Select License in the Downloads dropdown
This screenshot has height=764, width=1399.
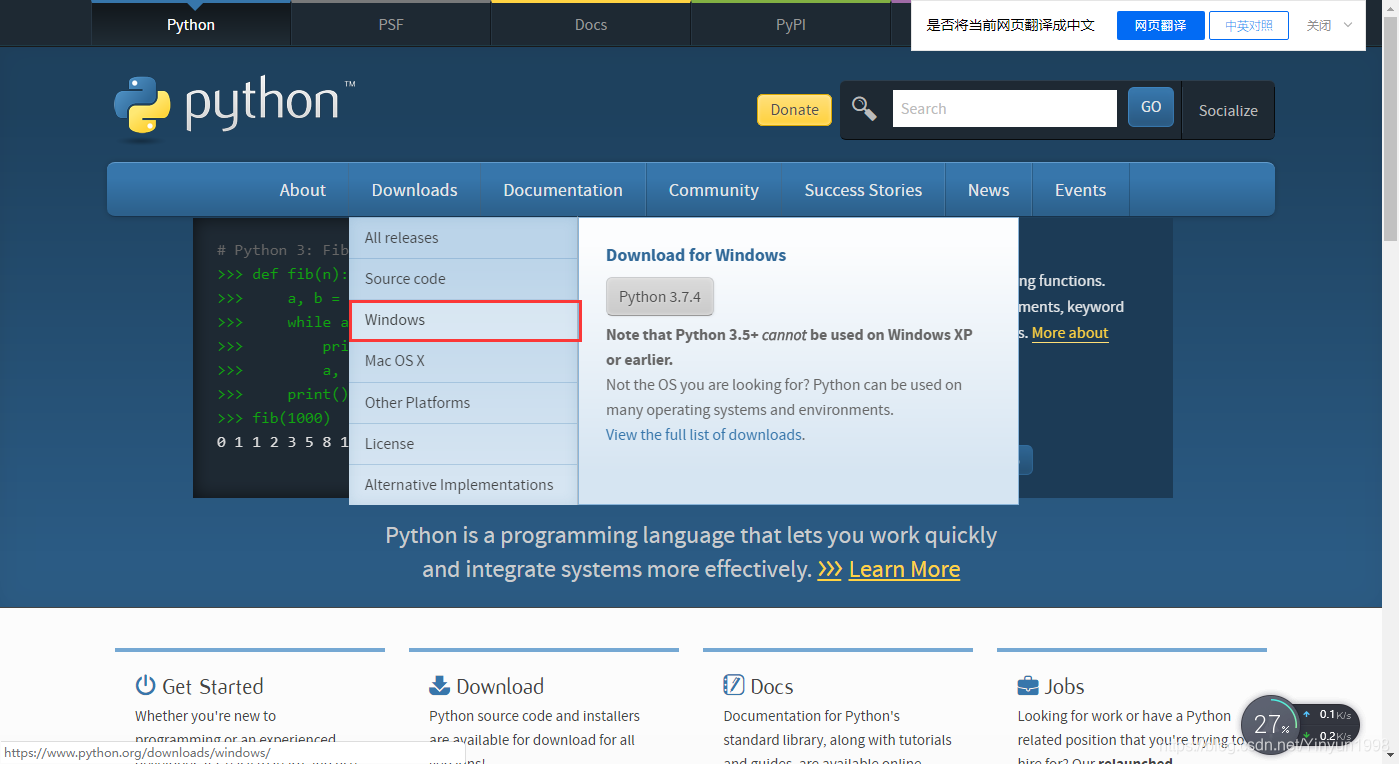click(464, 444)
